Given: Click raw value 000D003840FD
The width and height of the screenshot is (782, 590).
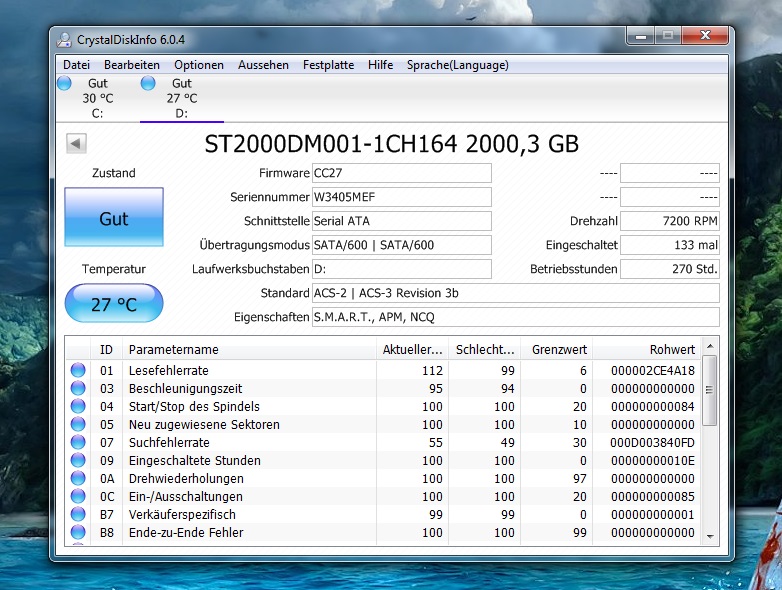Looking at the screenshot, I should [652, 442].
